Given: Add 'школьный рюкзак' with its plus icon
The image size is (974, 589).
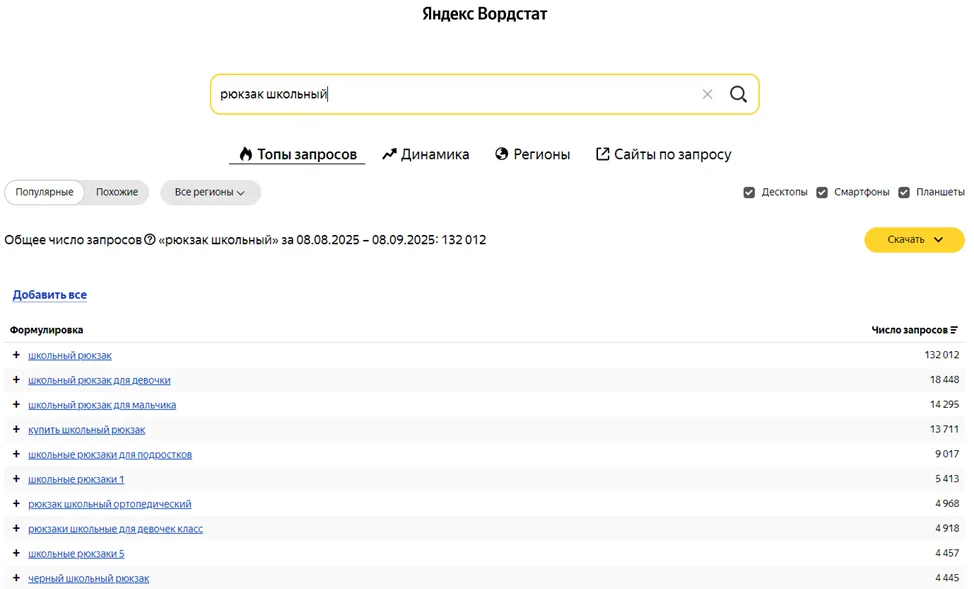Looking at the screenshot, I should [16, 355].
